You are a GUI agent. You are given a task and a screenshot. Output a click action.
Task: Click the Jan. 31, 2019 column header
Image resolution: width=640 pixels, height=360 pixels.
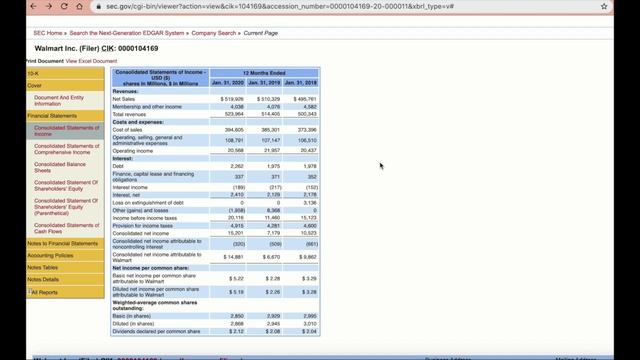point(264,83)
